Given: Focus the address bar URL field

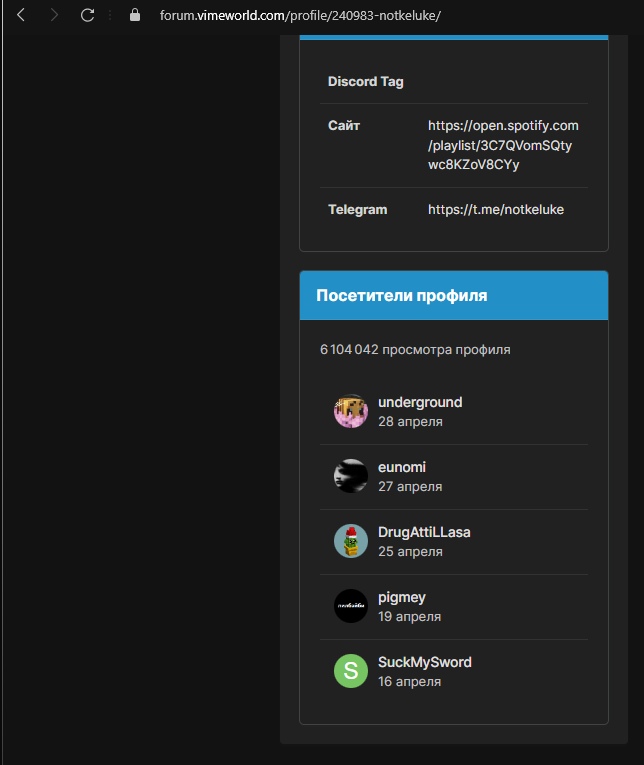Looking at the screenshot, I should coord(300,16).
